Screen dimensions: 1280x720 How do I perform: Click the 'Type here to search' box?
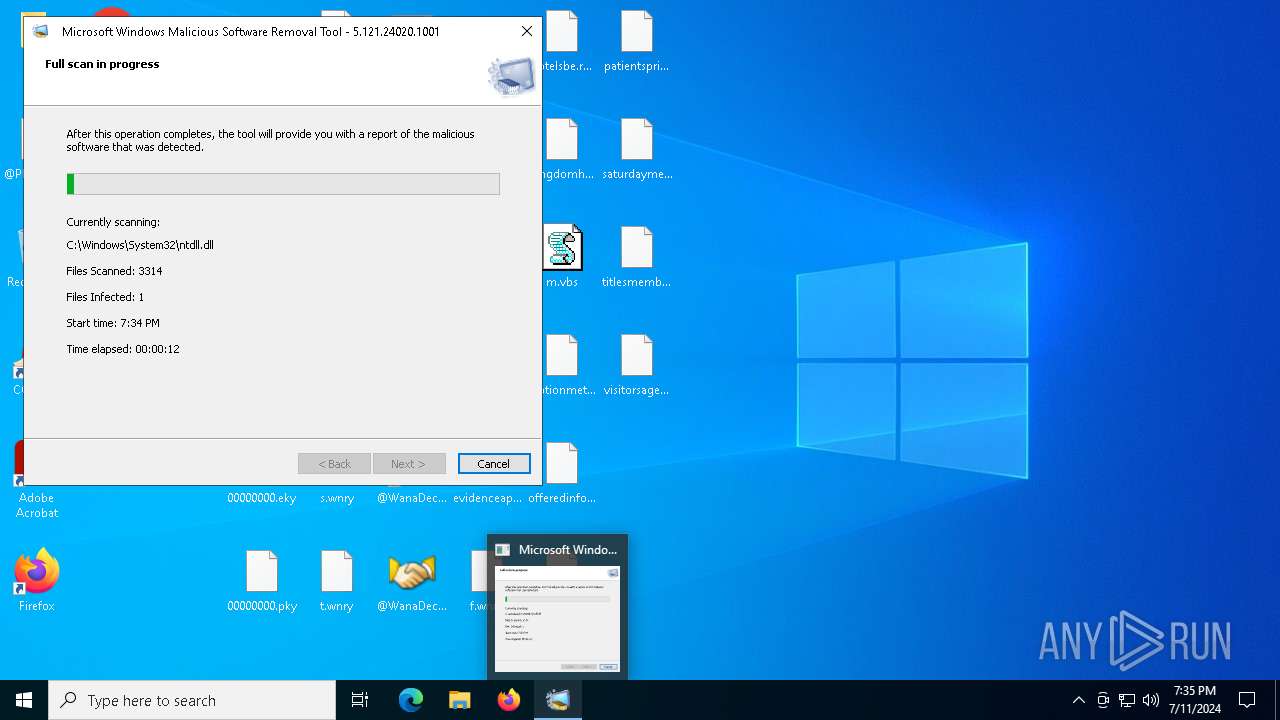(x=192, y=700)
